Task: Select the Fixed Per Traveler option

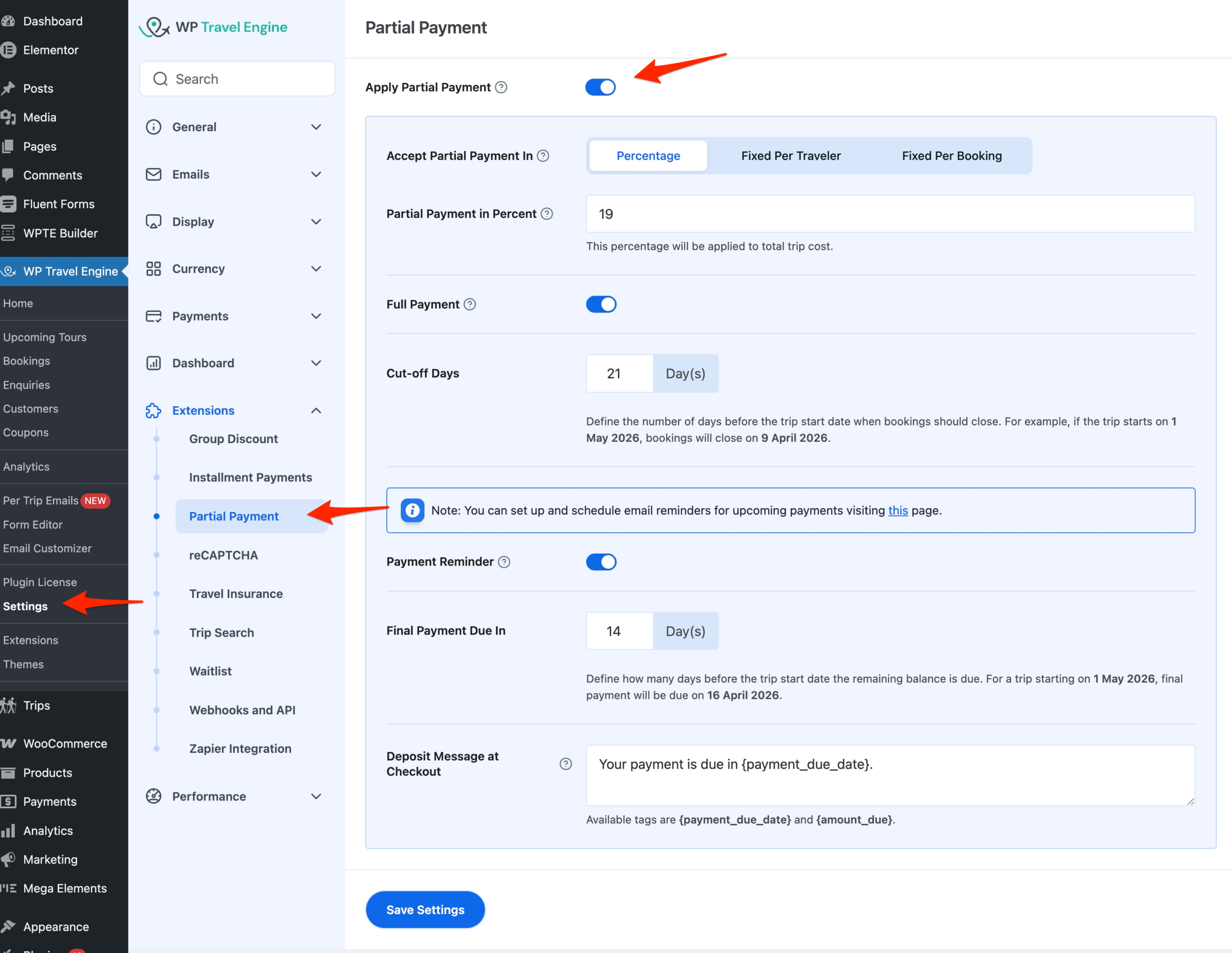Action: (790, 156)
